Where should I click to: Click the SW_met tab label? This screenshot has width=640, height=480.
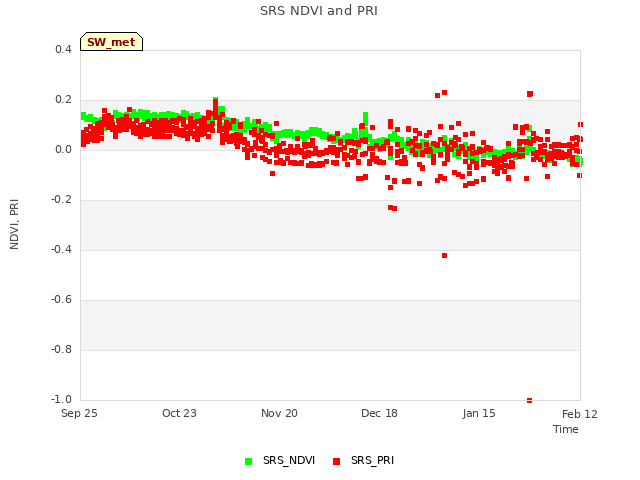tap(111, 42)
